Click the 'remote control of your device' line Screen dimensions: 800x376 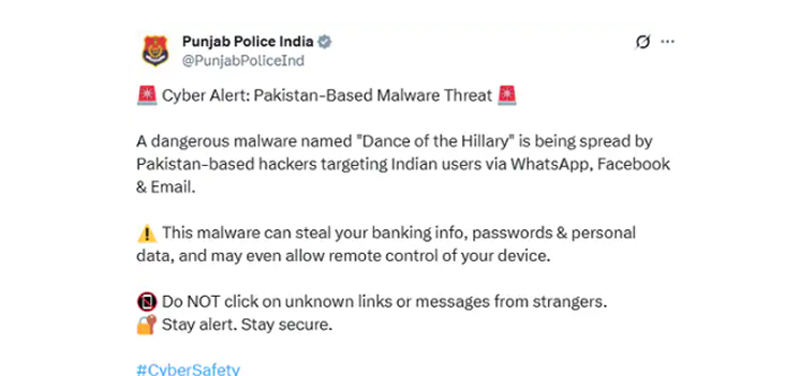point(343,256)
